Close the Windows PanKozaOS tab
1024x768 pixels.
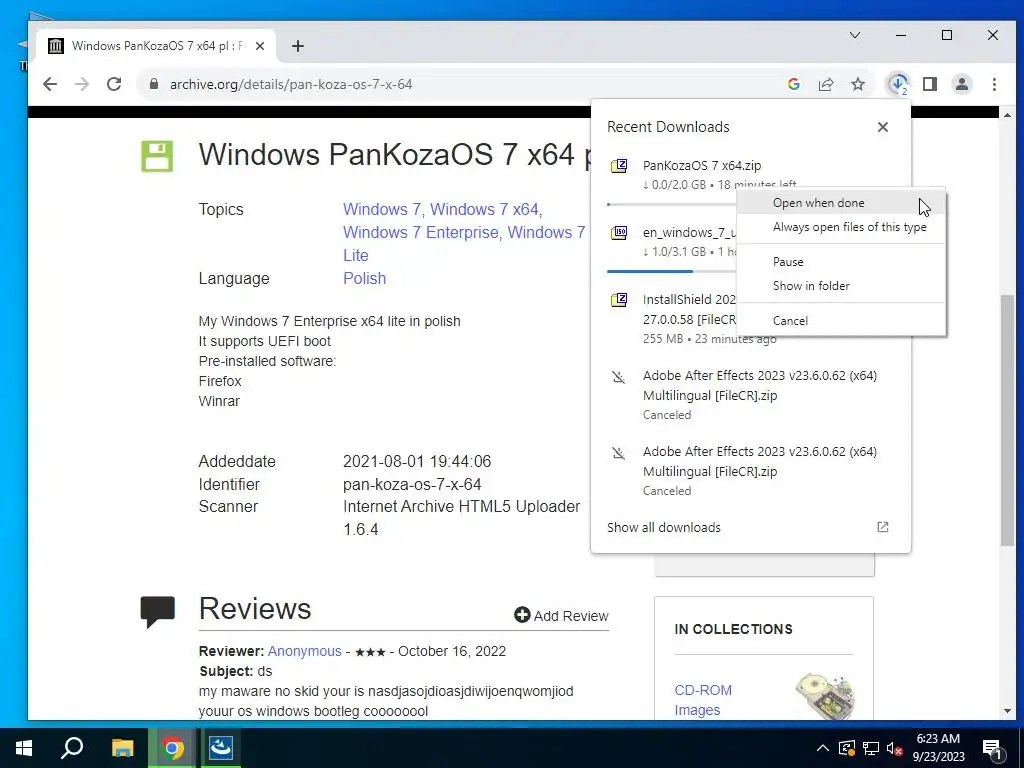(x=260, y=46)
